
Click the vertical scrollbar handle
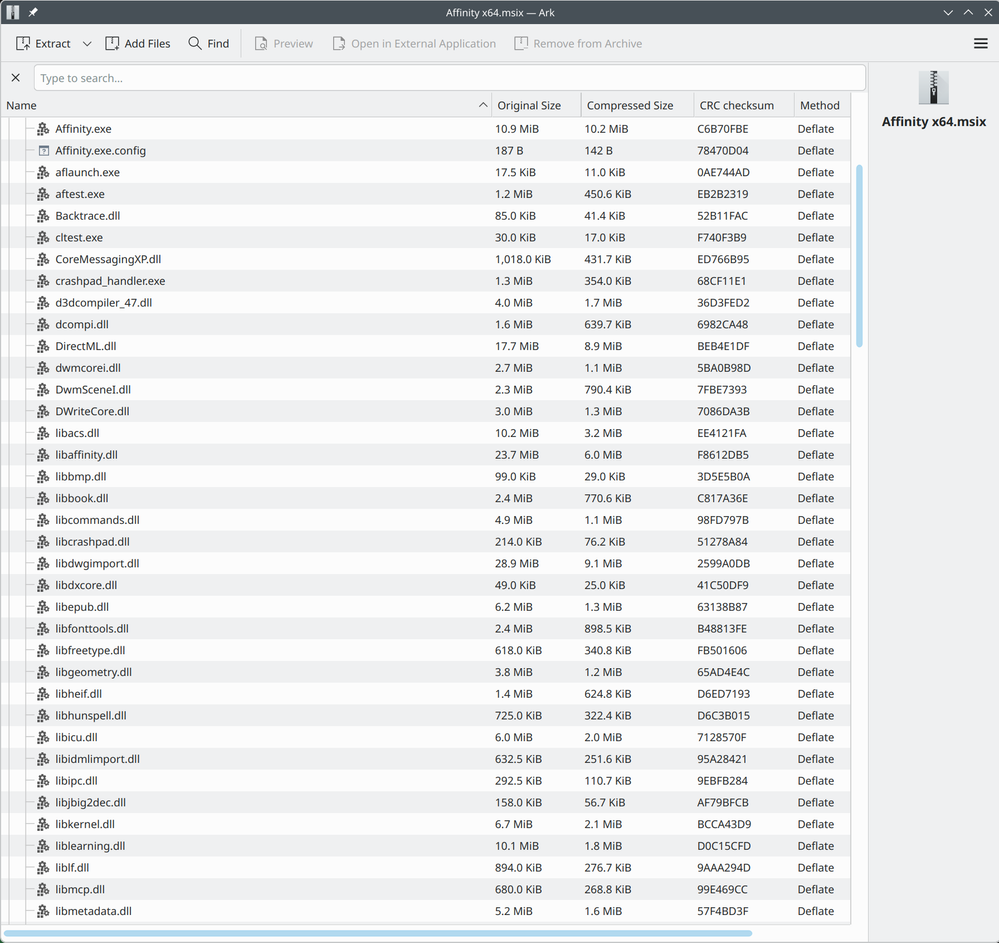pyautogui.click(x=859, y=256)
